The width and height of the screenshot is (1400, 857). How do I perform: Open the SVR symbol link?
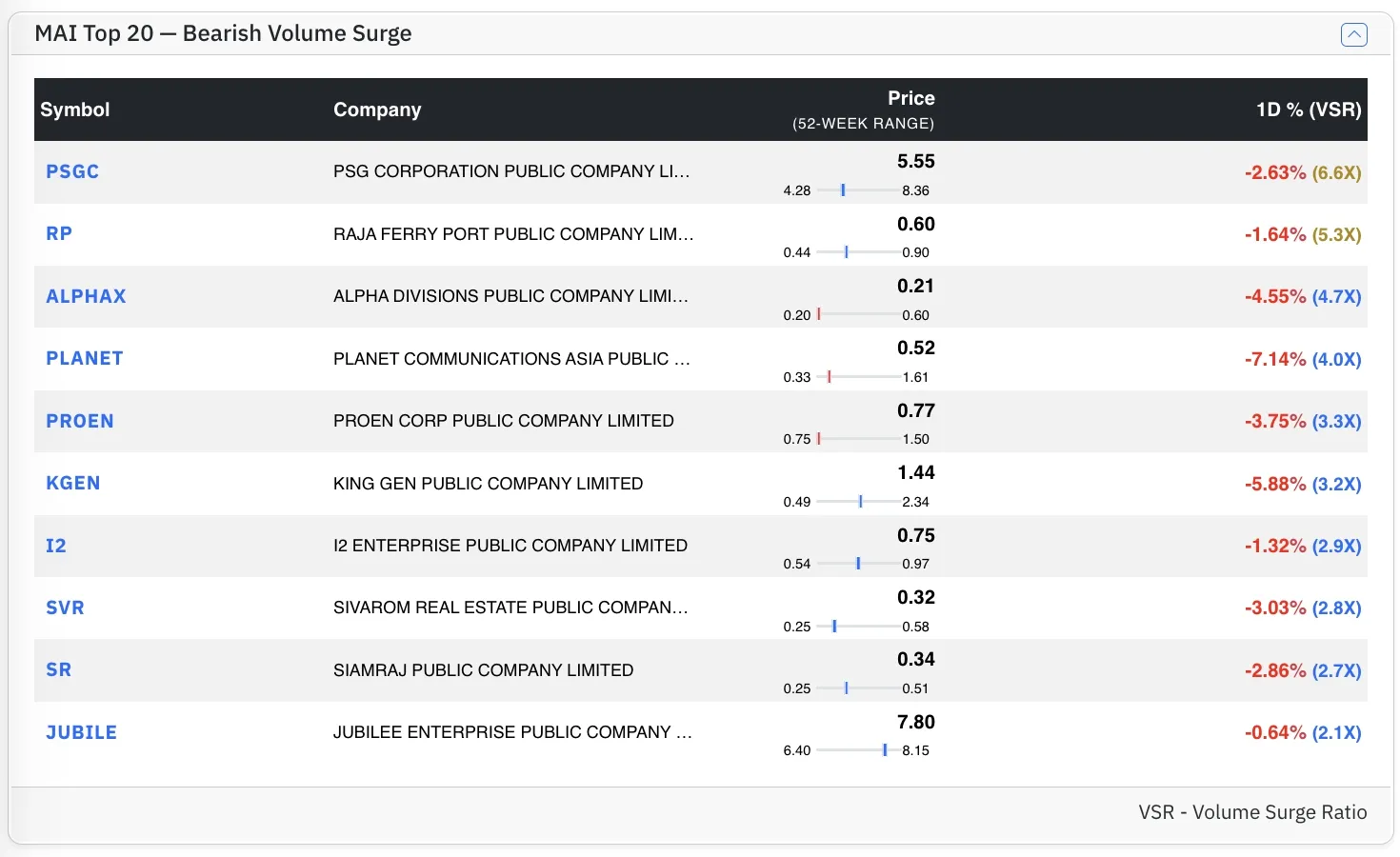(65, 608)
